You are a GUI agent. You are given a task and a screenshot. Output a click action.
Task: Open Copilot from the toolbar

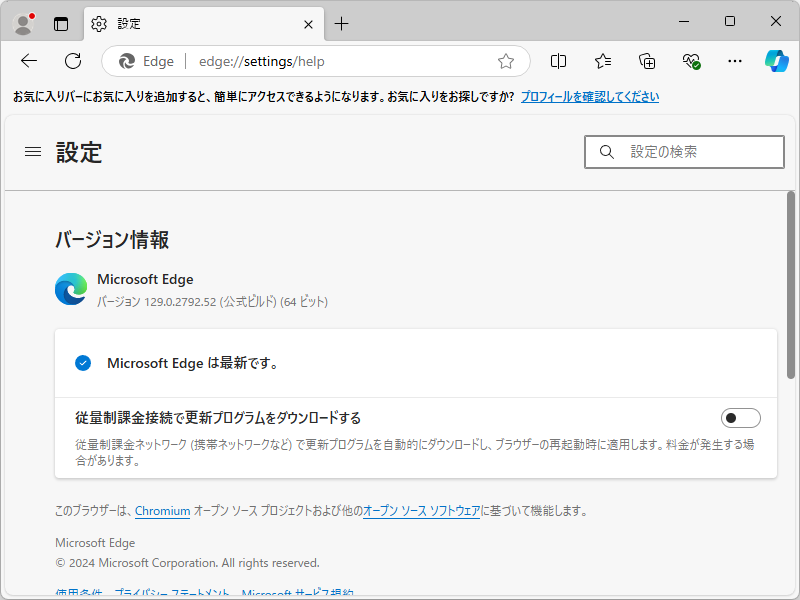tap(775, 61)
